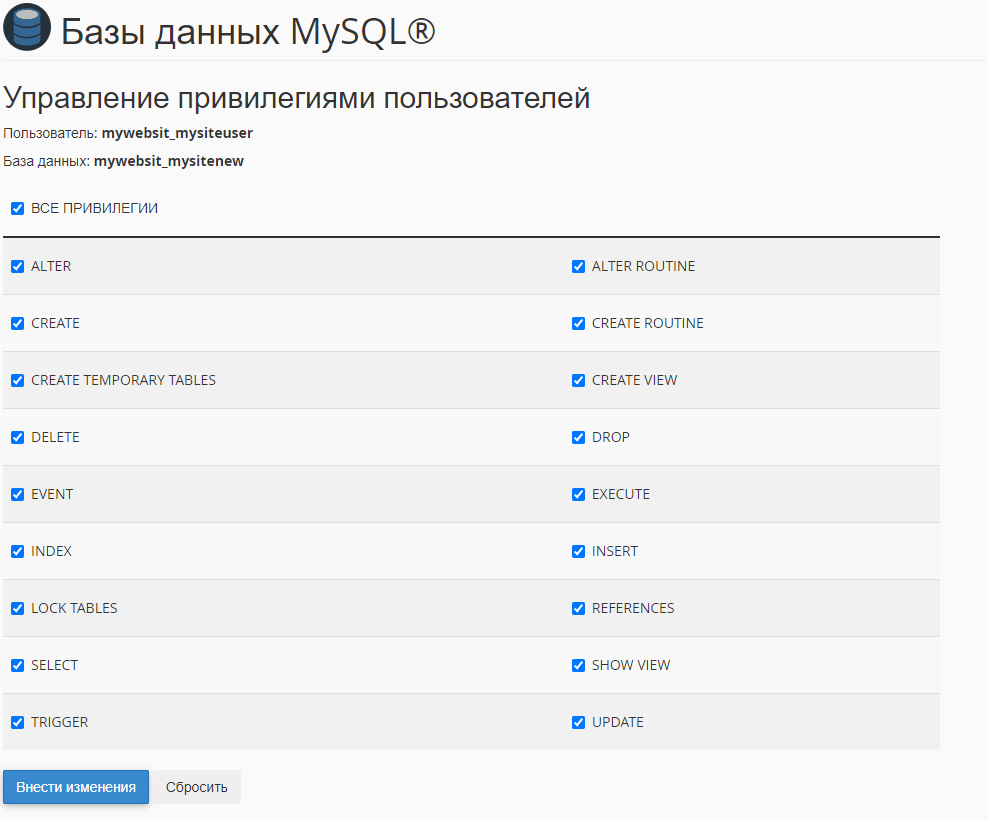Disable CREATE TEMPORARY TABLES privilege
The width and height of the screenshot is (988, 821).
pyautogui.click(x=18, y=381)
